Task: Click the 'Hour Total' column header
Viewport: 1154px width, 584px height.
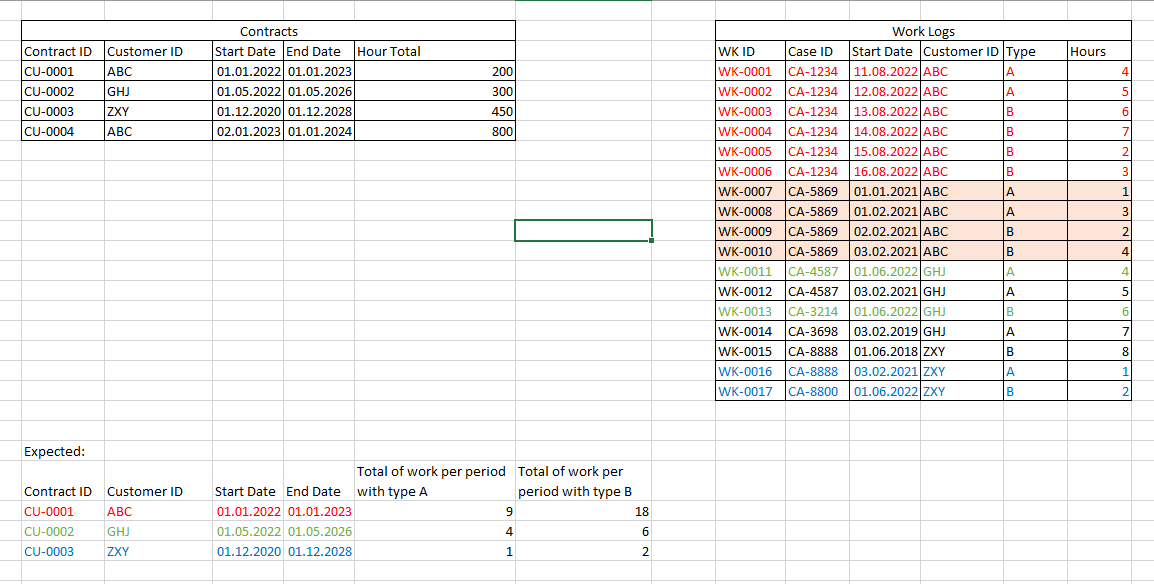Action: [434, 51]
